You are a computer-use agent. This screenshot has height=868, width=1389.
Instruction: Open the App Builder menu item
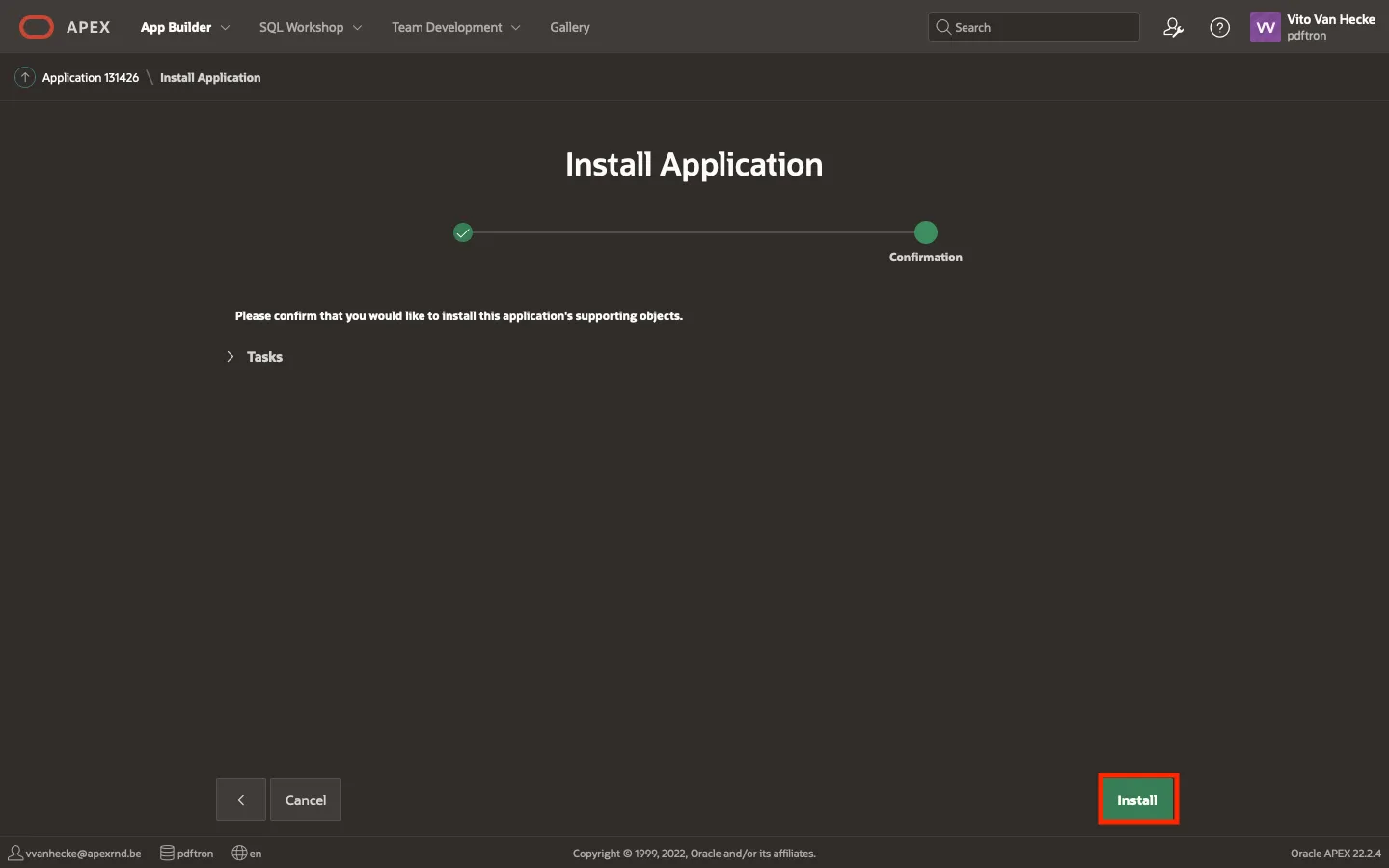[176, 28]
